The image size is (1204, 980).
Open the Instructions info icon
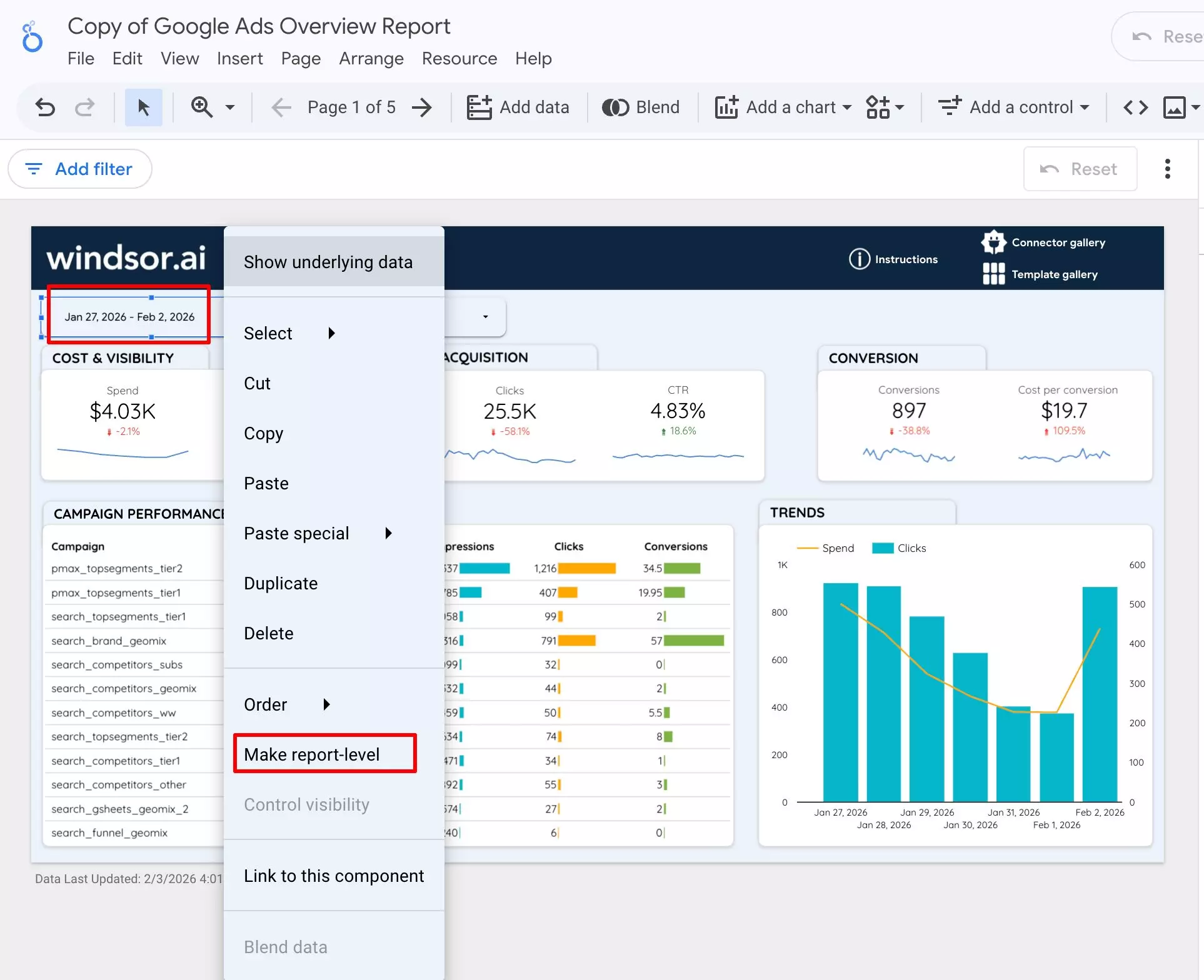859,259
